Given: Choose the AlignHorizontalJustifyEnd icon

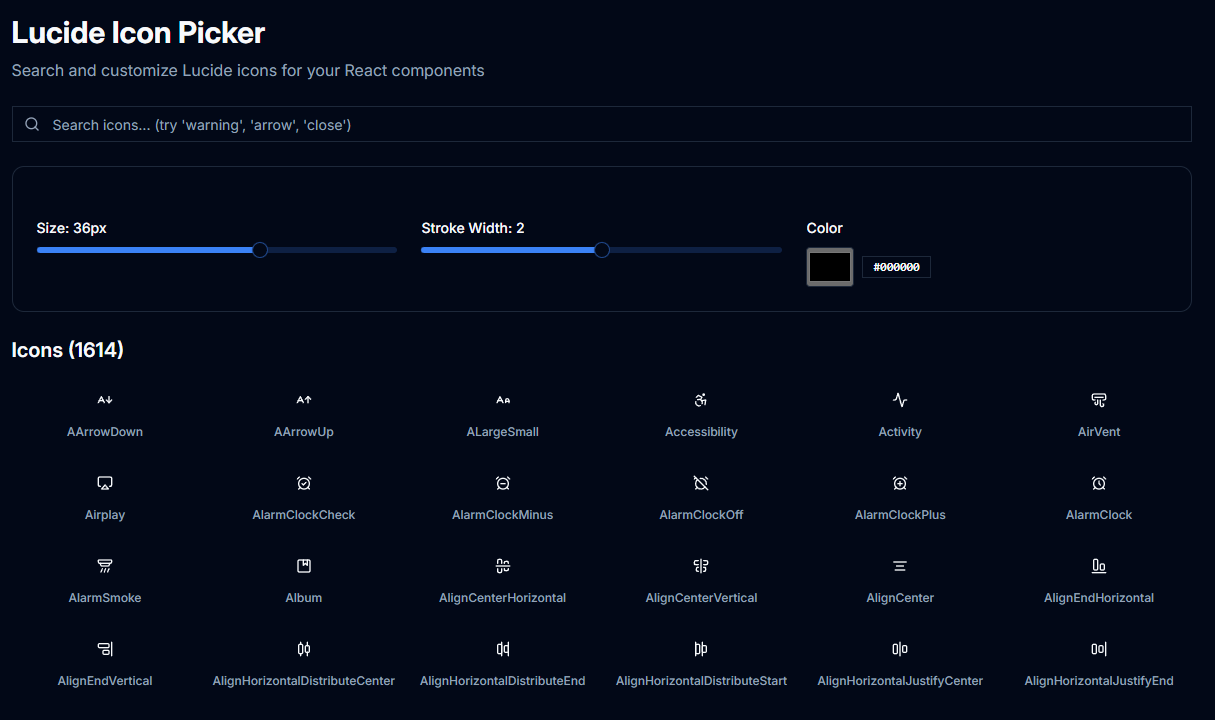Looking at the screenshot, I should click(x=1099, y=649).
